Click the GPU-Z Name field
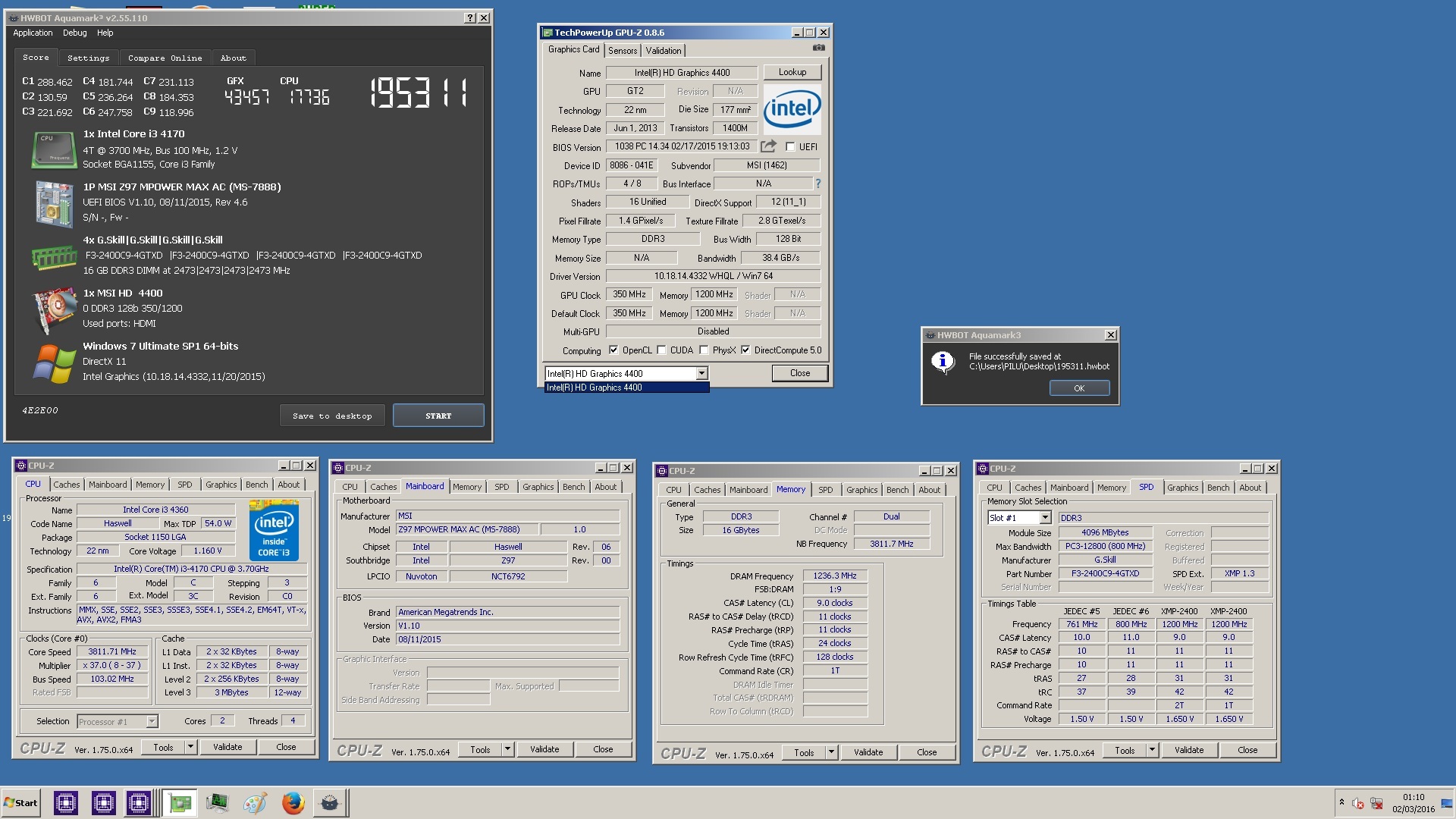Image resolution: width=1456 pixels, height=819 pixels. [682, 73]
